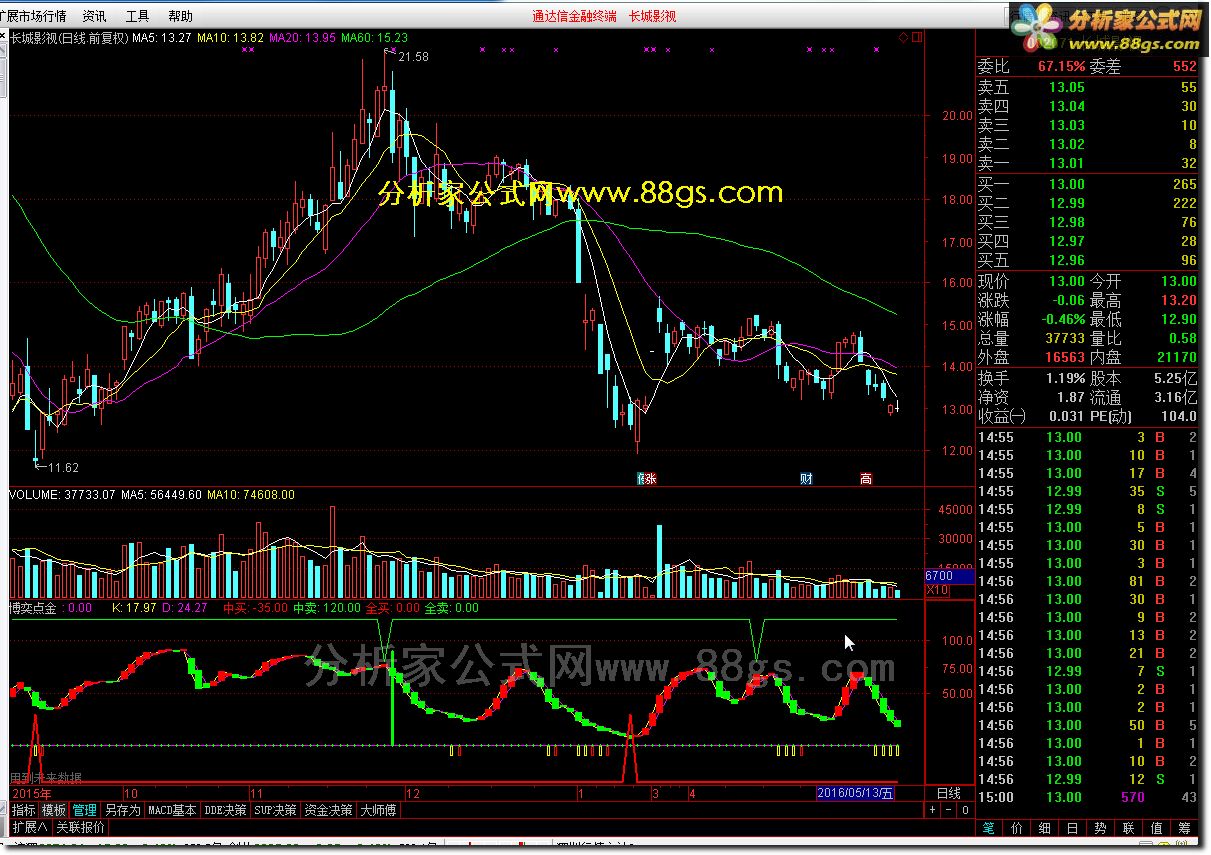Click the MA5: 13.27 indicator label
This screenshot has width=1211, height=855.
[163, 39]
